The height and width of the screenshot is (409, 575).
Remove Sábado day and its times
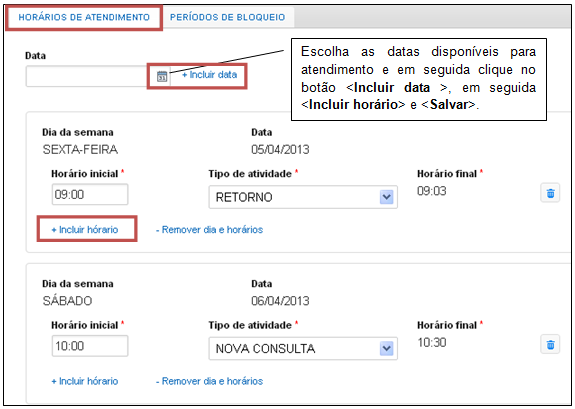click(209, 381)
